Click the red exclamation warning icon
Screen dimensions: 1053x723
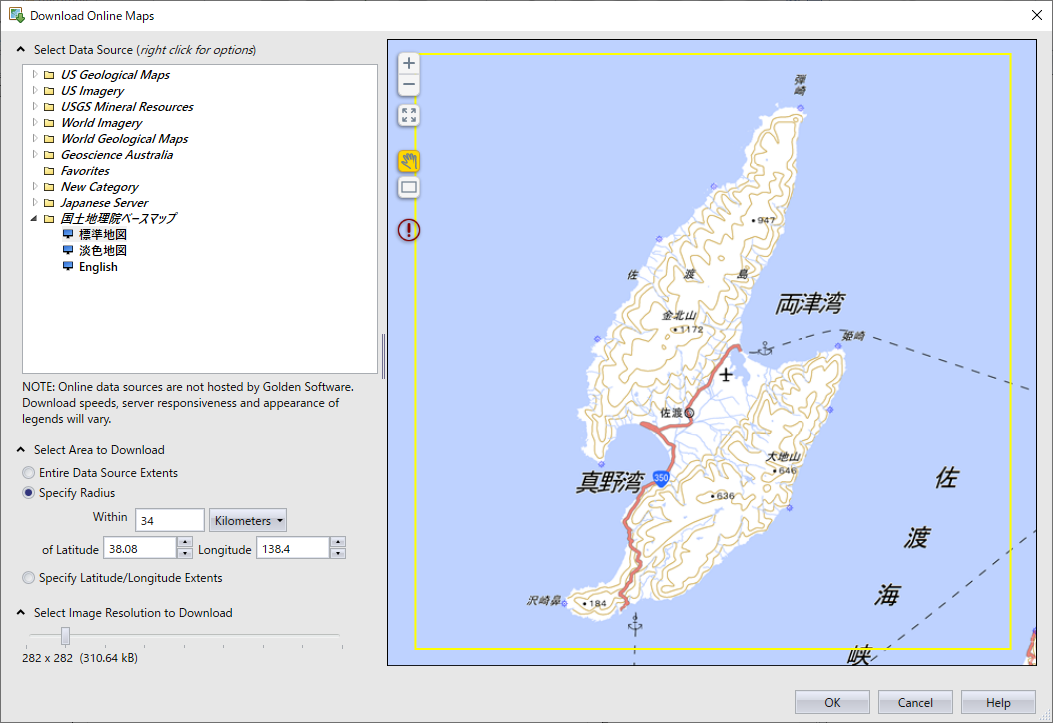[408, 230]
